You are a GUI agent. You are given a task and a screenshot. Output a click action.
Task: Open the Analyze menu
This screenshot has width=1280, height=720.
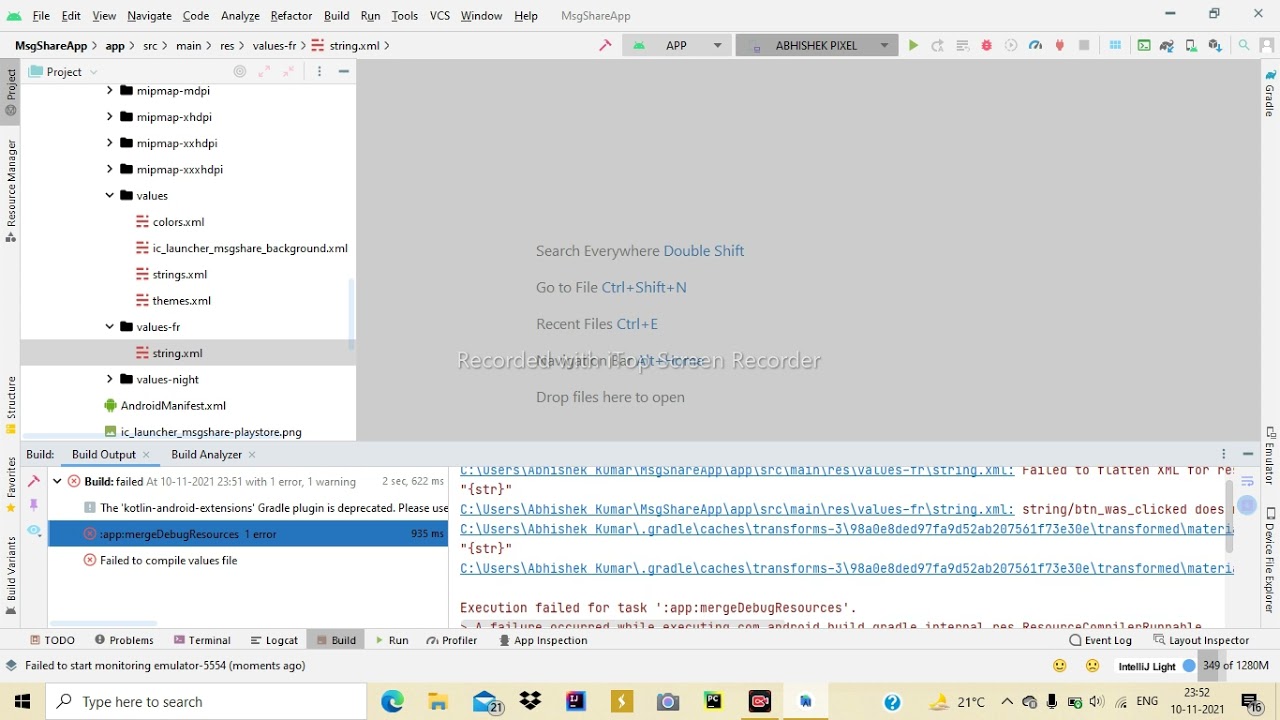click(x=240, y=15)
